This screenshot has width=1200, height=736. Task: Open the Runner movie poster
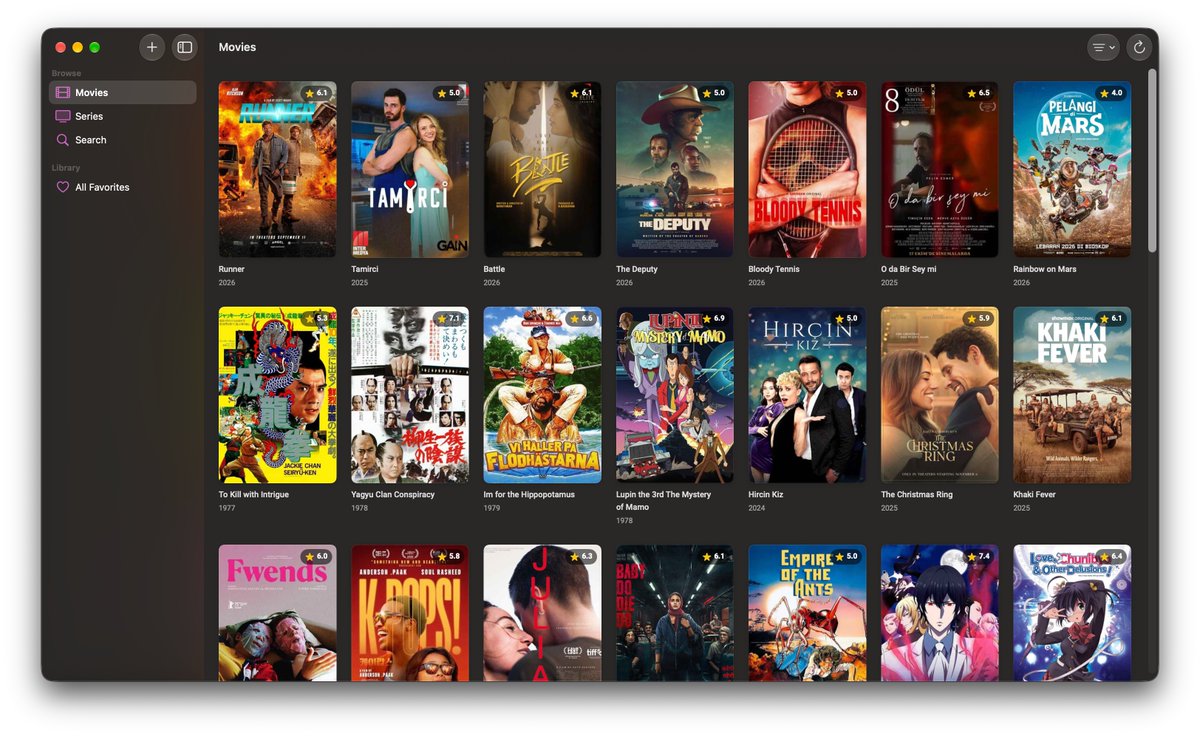click(x=277, y=169)
